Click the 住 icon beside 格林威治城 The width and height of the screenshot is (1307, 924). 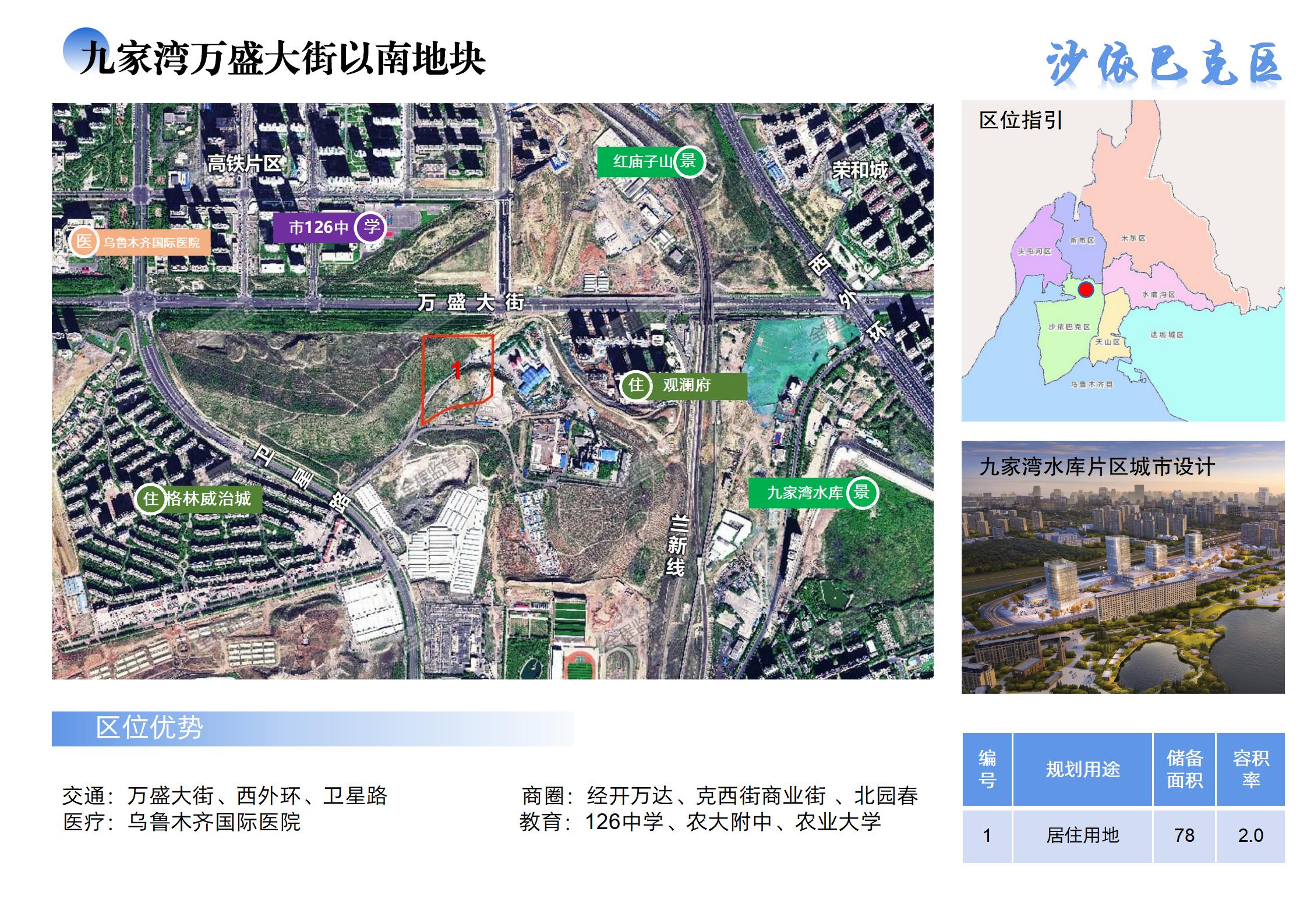[151, 498]
